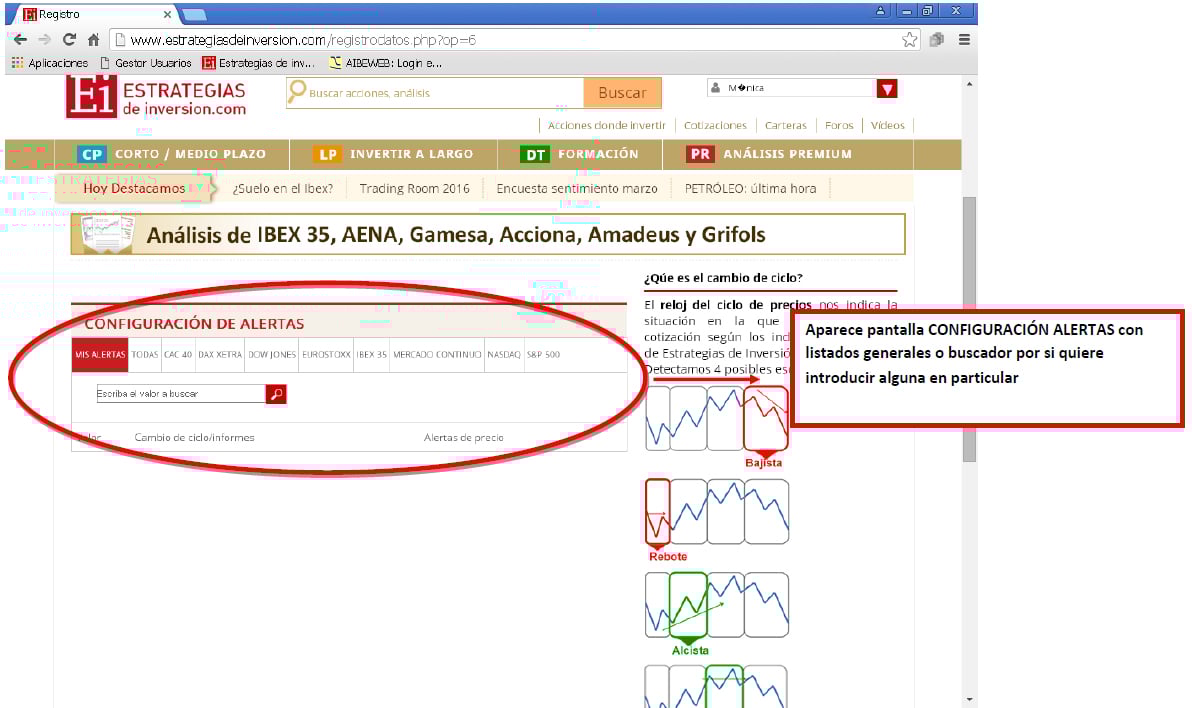Select the TODAS tab
The height and width of the screenshot is (708, 1192).
(x=144, y=355)
